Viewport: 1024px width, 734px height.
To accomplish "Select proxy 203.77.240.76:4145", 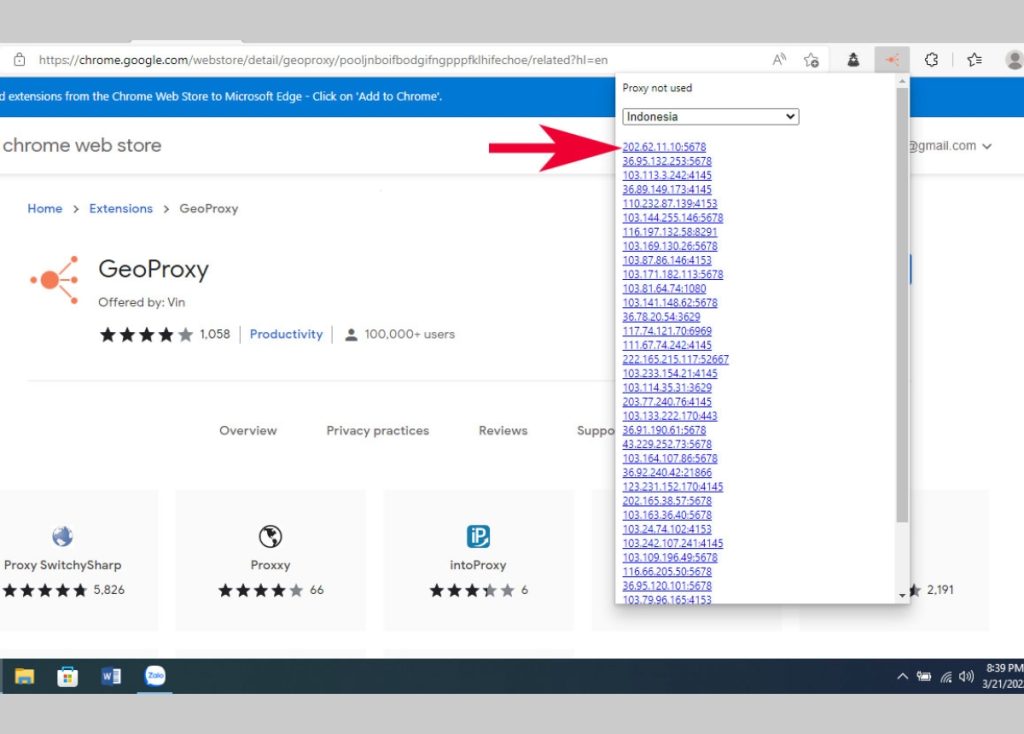I will 667,402.
